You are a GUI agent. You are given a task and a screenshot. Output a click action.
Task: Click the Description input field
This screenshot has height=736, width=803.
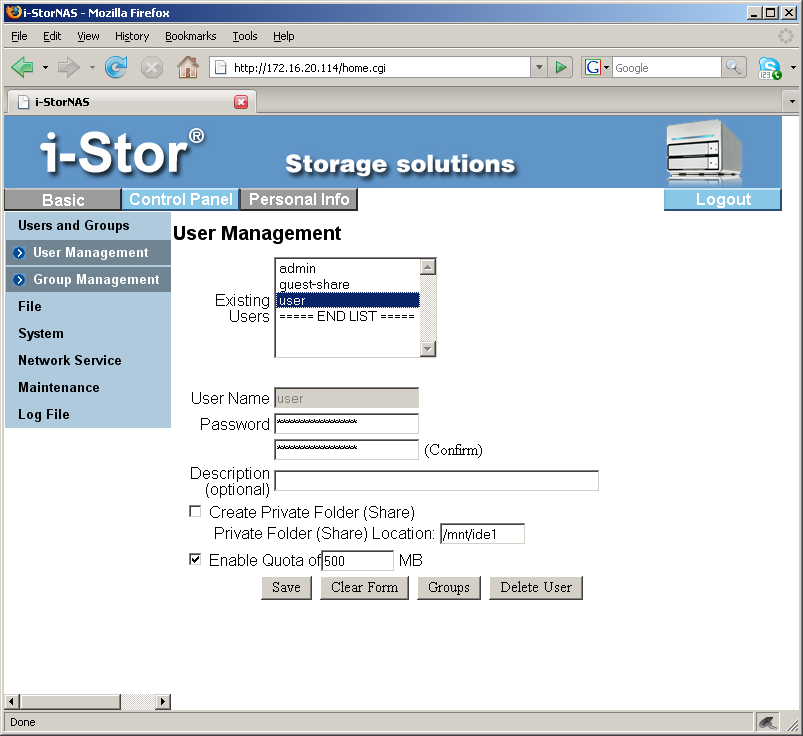[x=437, y=481]
